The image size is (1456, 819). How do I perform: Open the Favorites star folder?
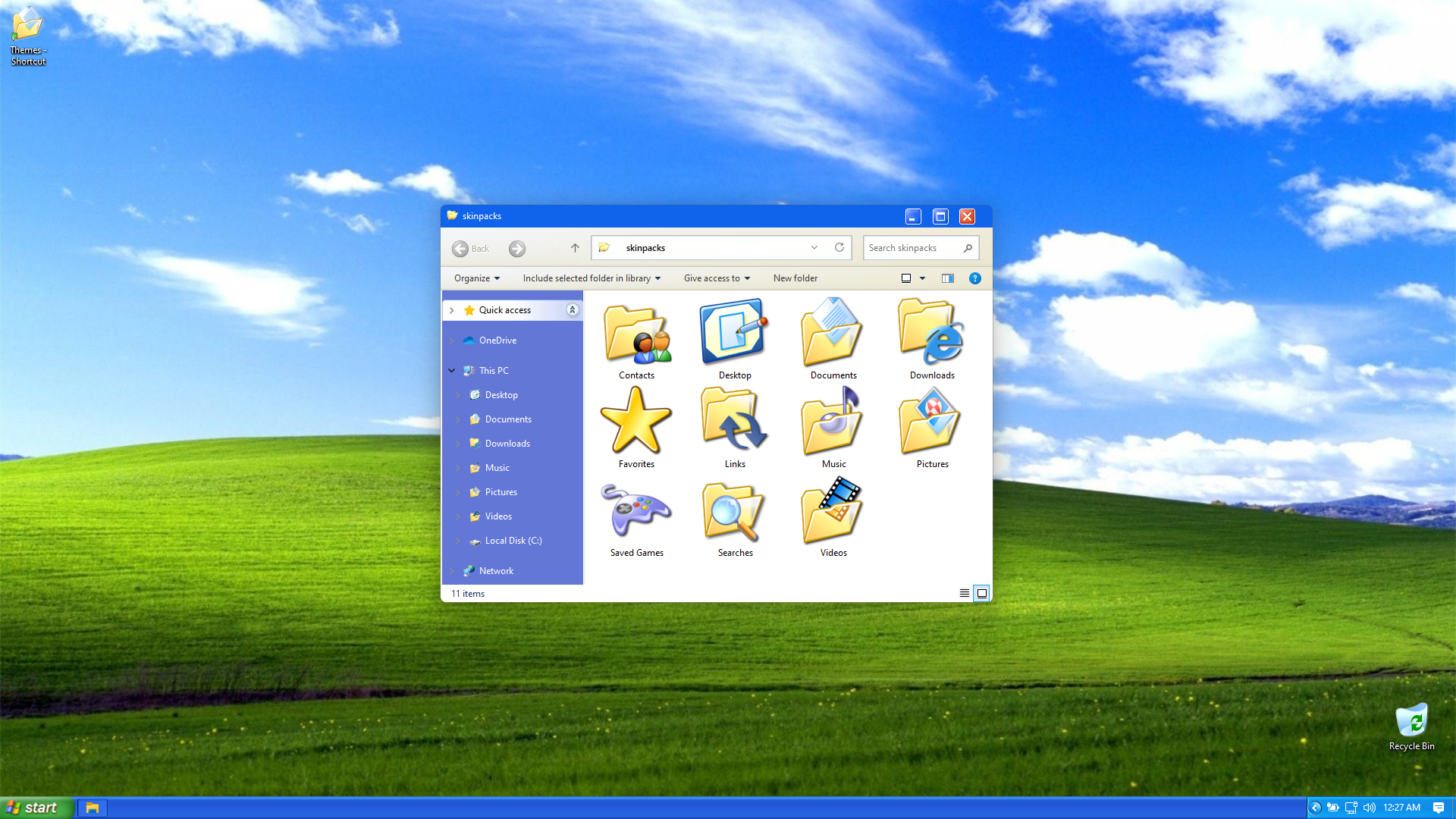[636, 421]
